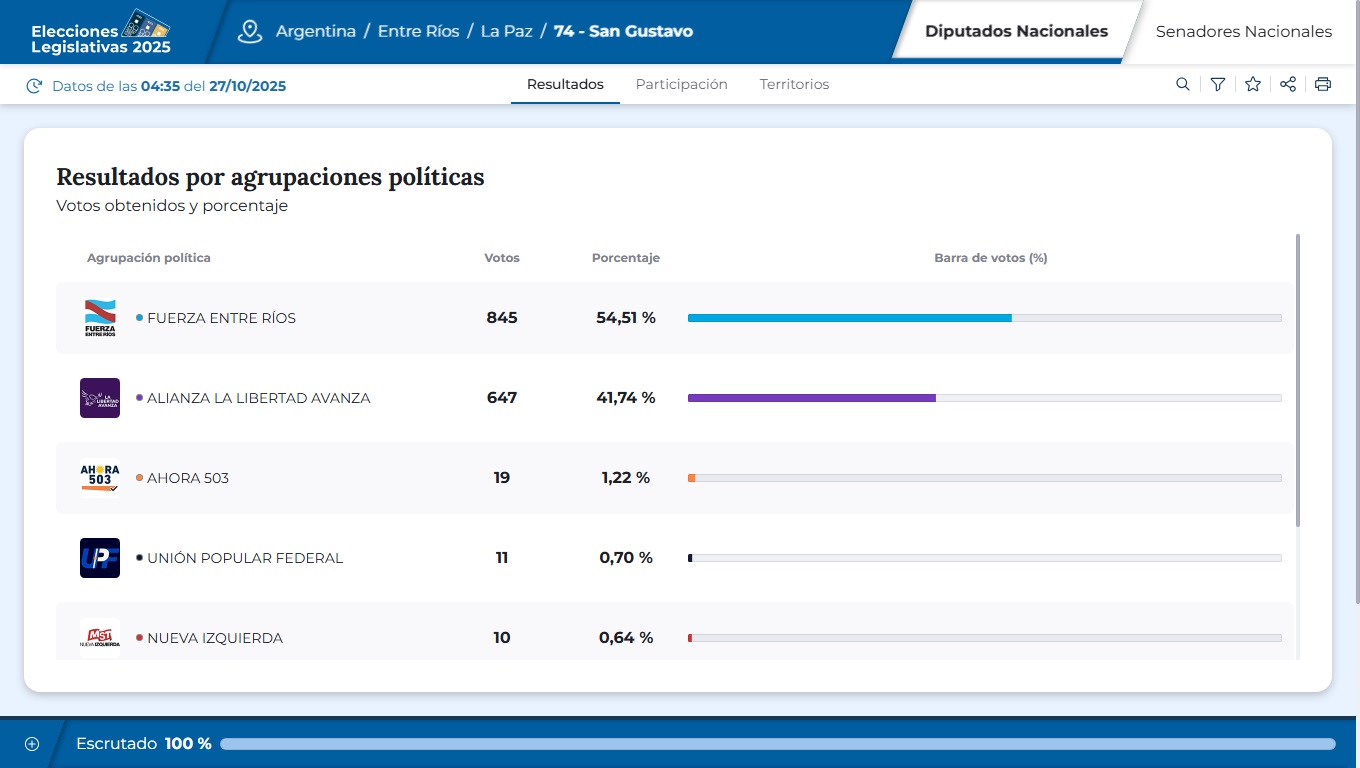1360x768 pixels.
Task: Print the results page
Action: pos(1322,84)
